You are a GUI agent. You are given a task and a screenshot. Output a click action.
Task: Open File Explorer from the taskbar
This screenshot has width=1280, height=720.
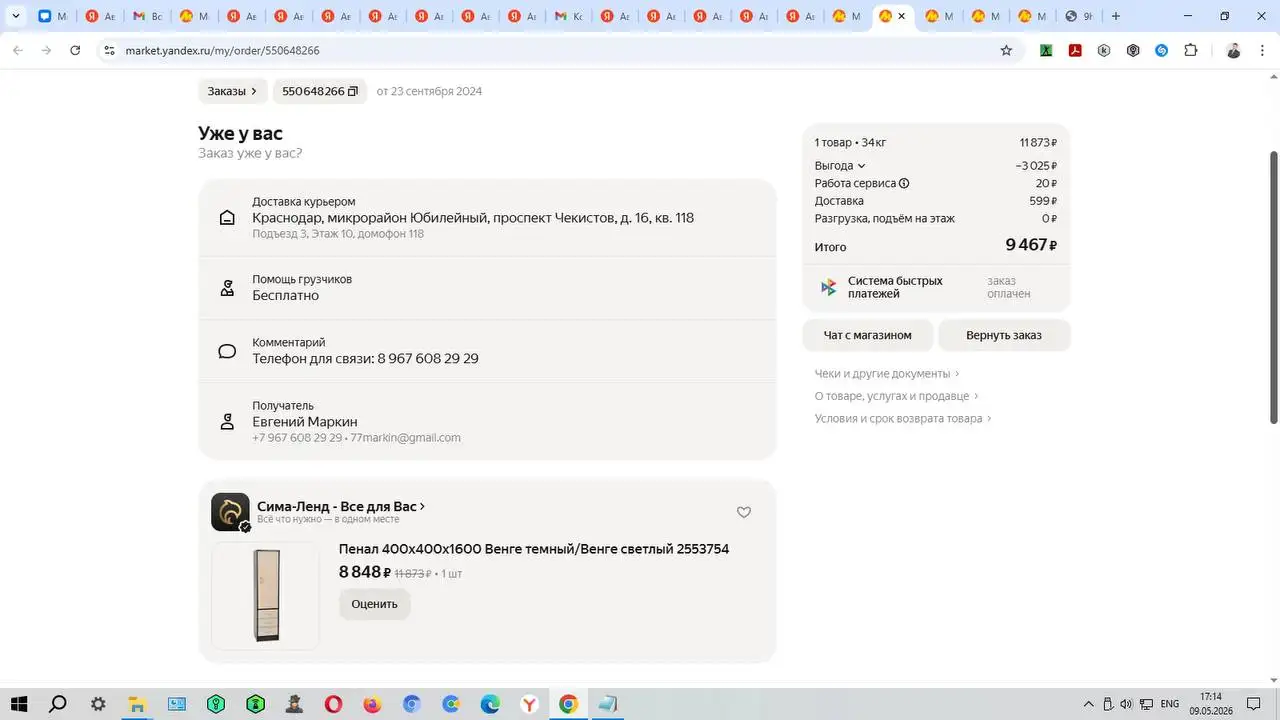coord(137,704)
